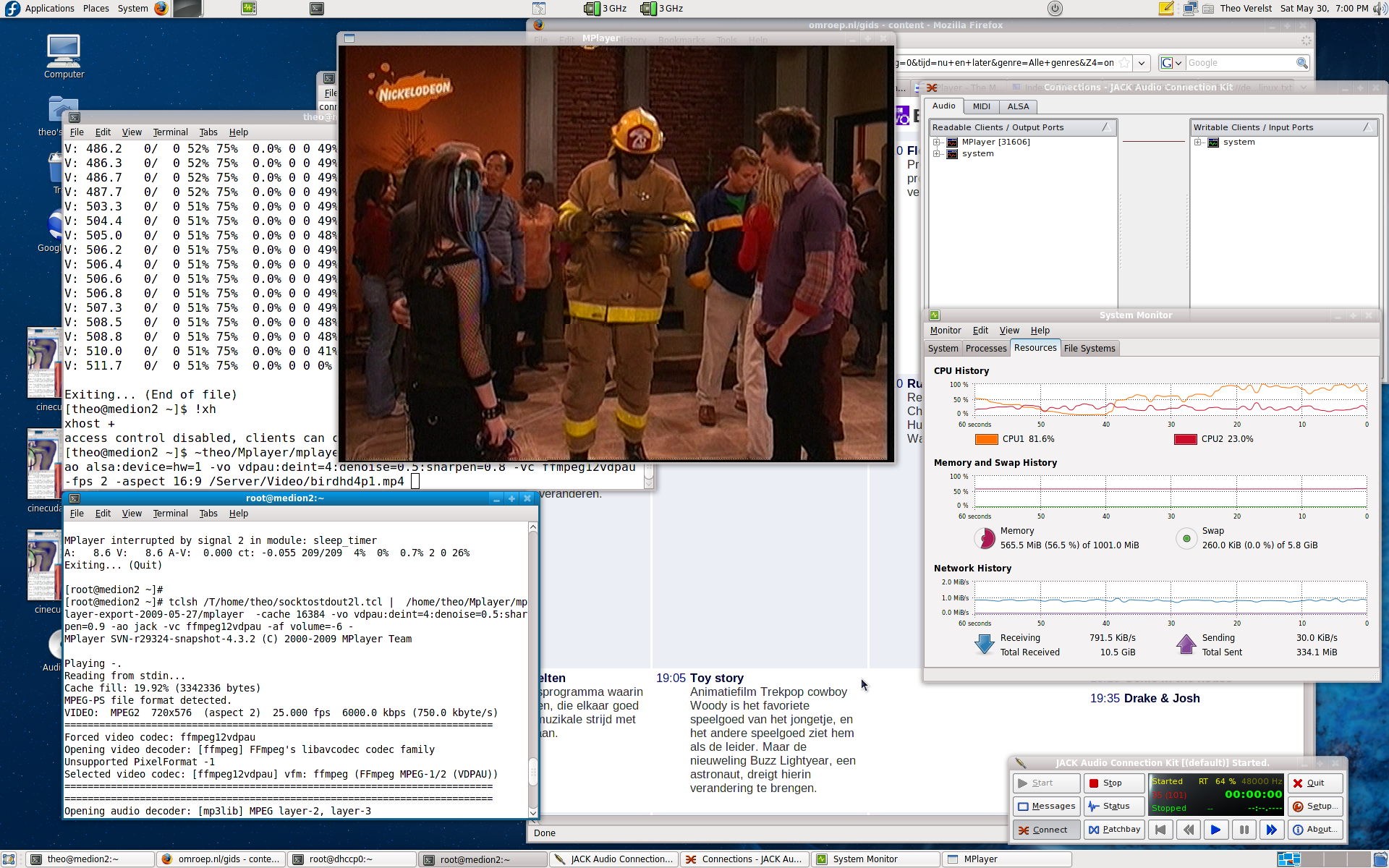Open the JACK Patchbay window
The width and height of the screenshot is (1389, 868).
tap(1114, 830)
